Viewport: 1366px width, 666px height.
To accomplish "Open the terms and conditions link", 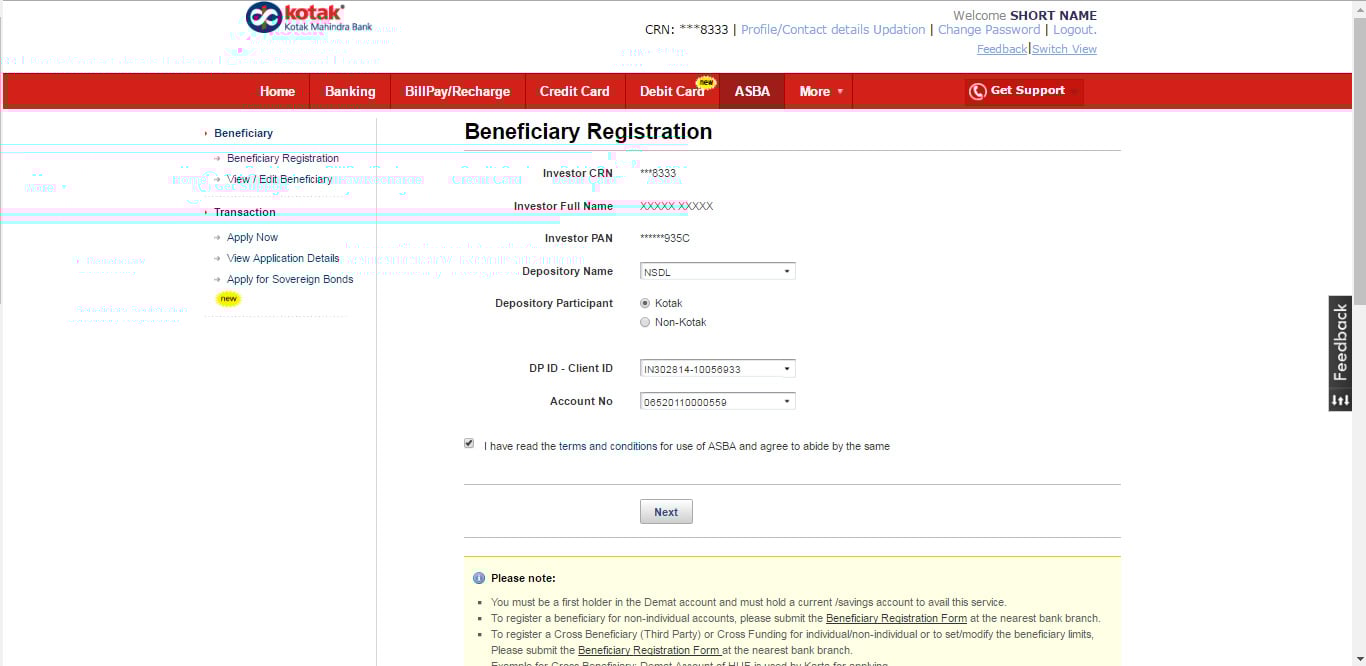I will (608, 446).
